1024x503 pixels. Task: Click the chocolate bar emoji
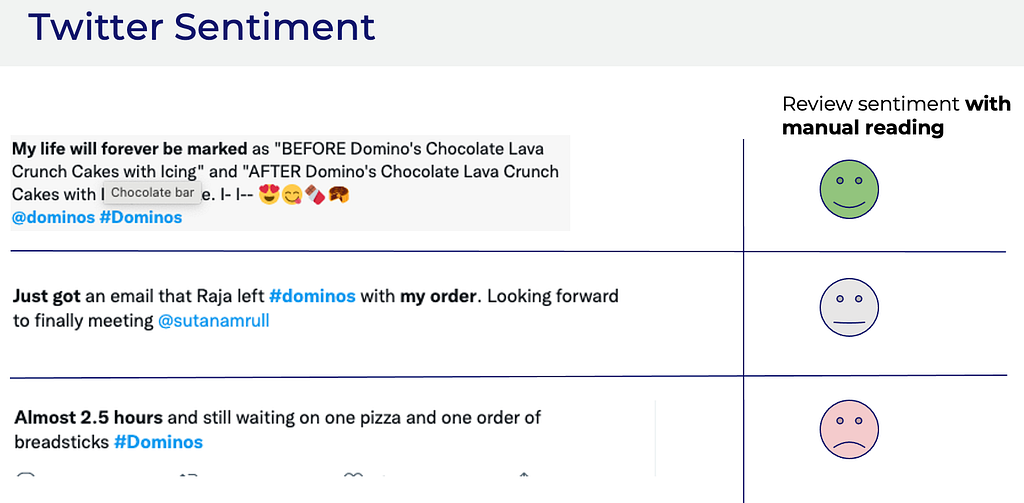(x=313, y=195)
